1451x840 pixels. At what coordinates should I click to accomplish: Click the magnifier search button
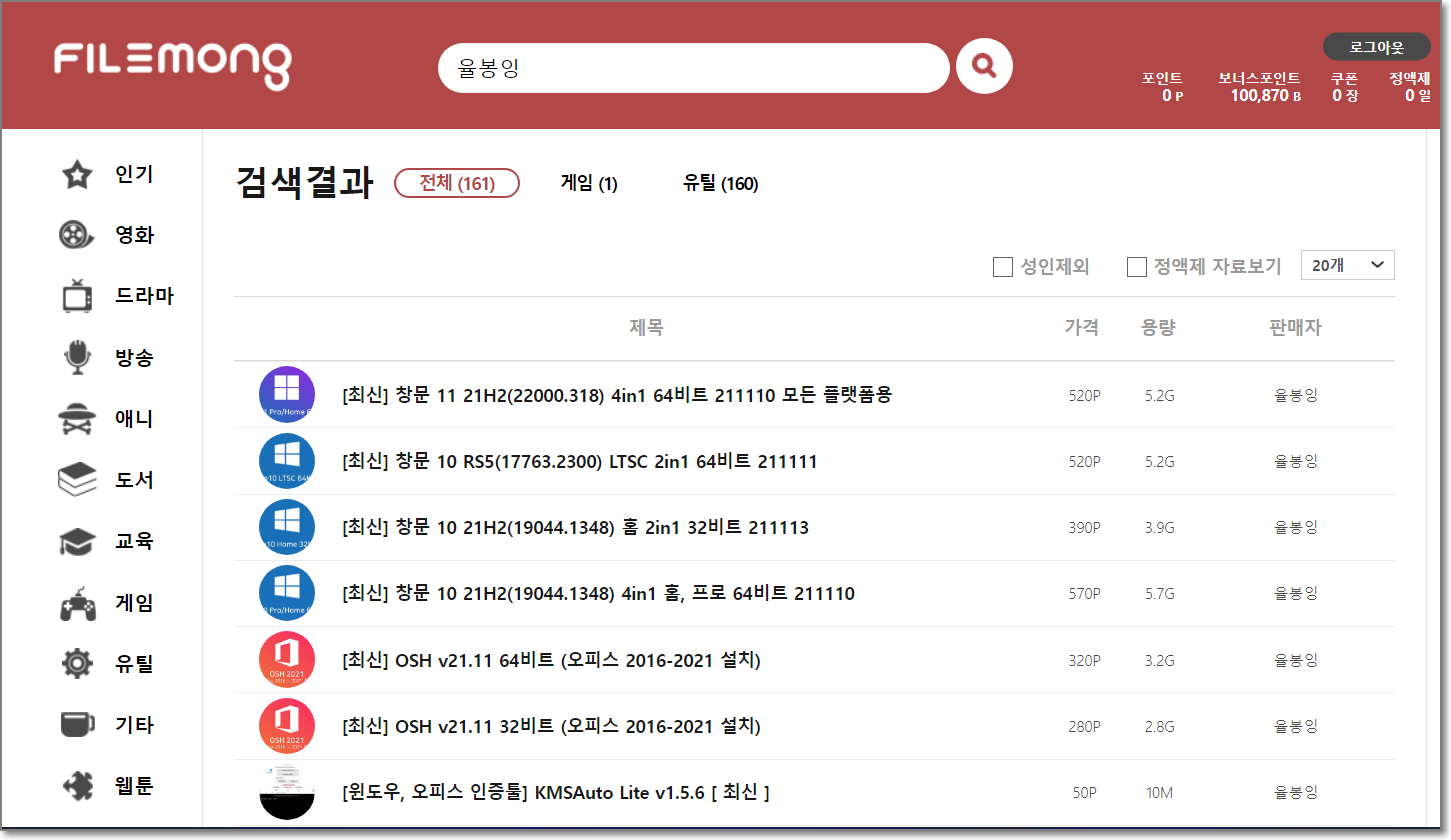984,67
